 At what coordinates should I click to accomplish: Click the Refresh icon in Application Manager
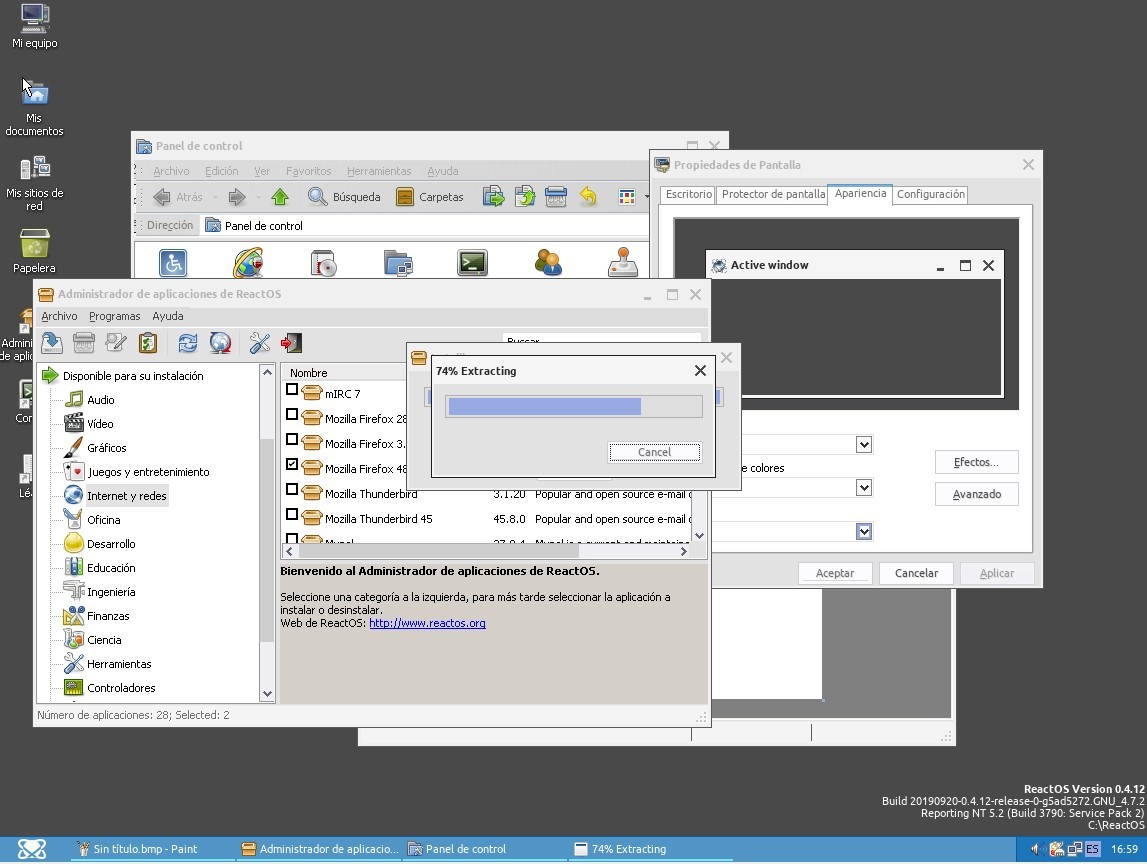188,343
